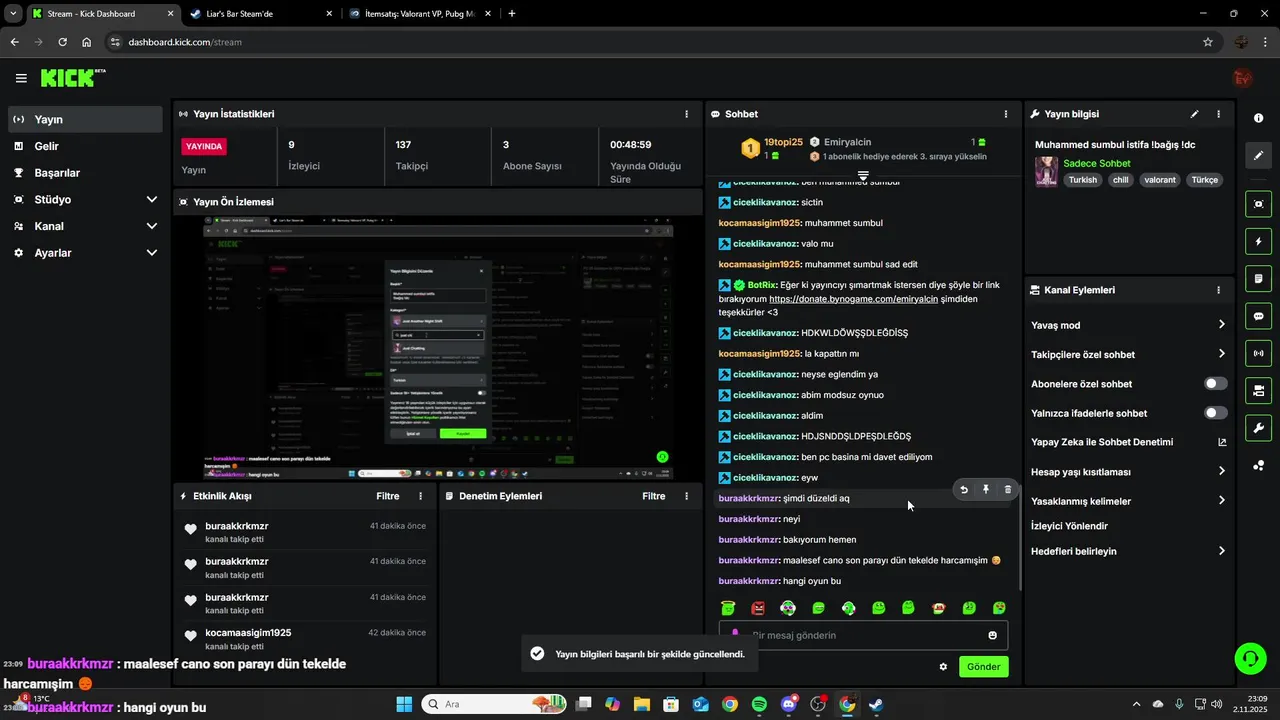This screenshot has height=720, width=1280.
Task: Open the hamburger menu beside Kick logo
Action: click(x=21, y=78)
